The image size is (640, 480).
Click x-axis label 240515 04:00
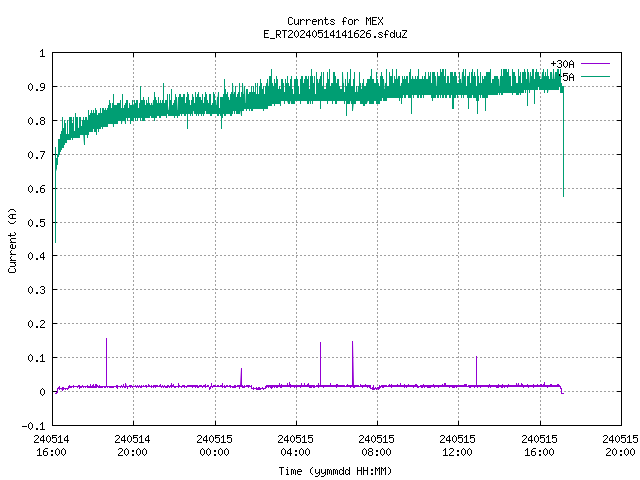coord(296,446)
